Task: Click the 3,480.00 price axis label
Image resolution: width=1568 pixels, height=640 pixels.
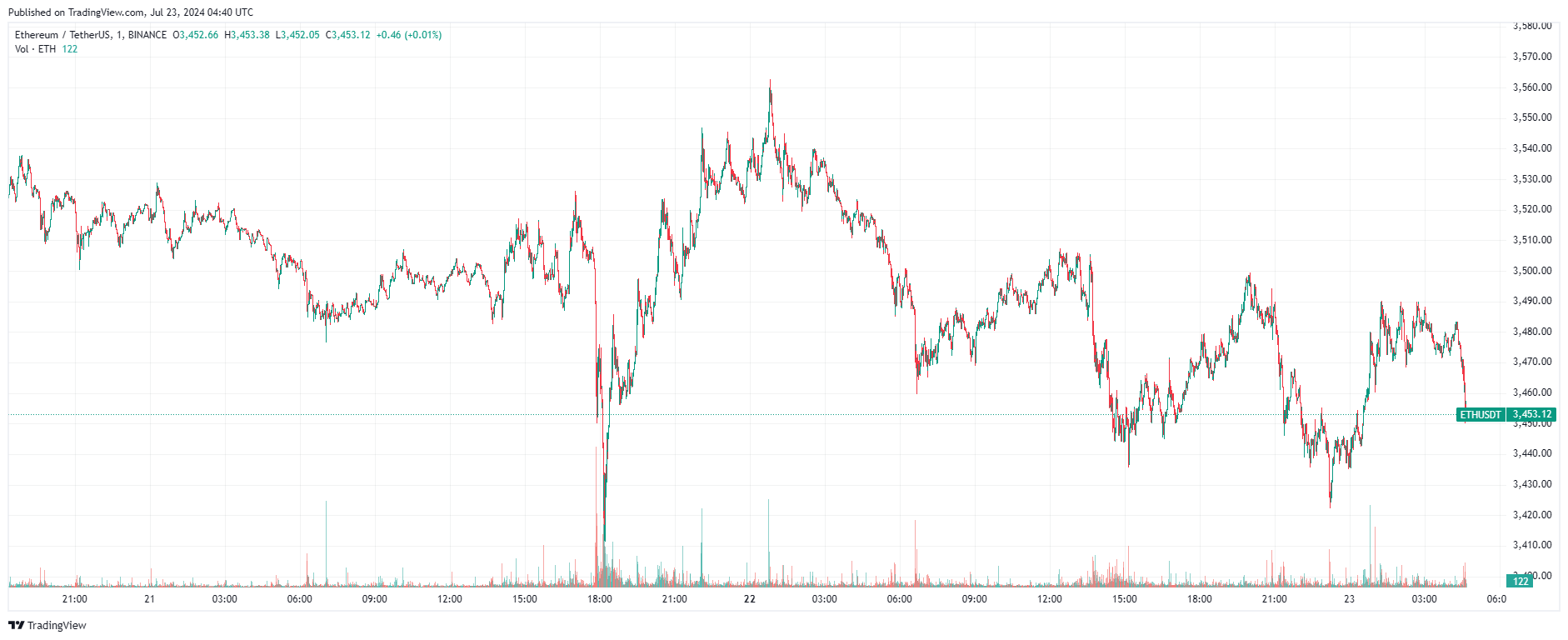Action: click(1532, 332)
